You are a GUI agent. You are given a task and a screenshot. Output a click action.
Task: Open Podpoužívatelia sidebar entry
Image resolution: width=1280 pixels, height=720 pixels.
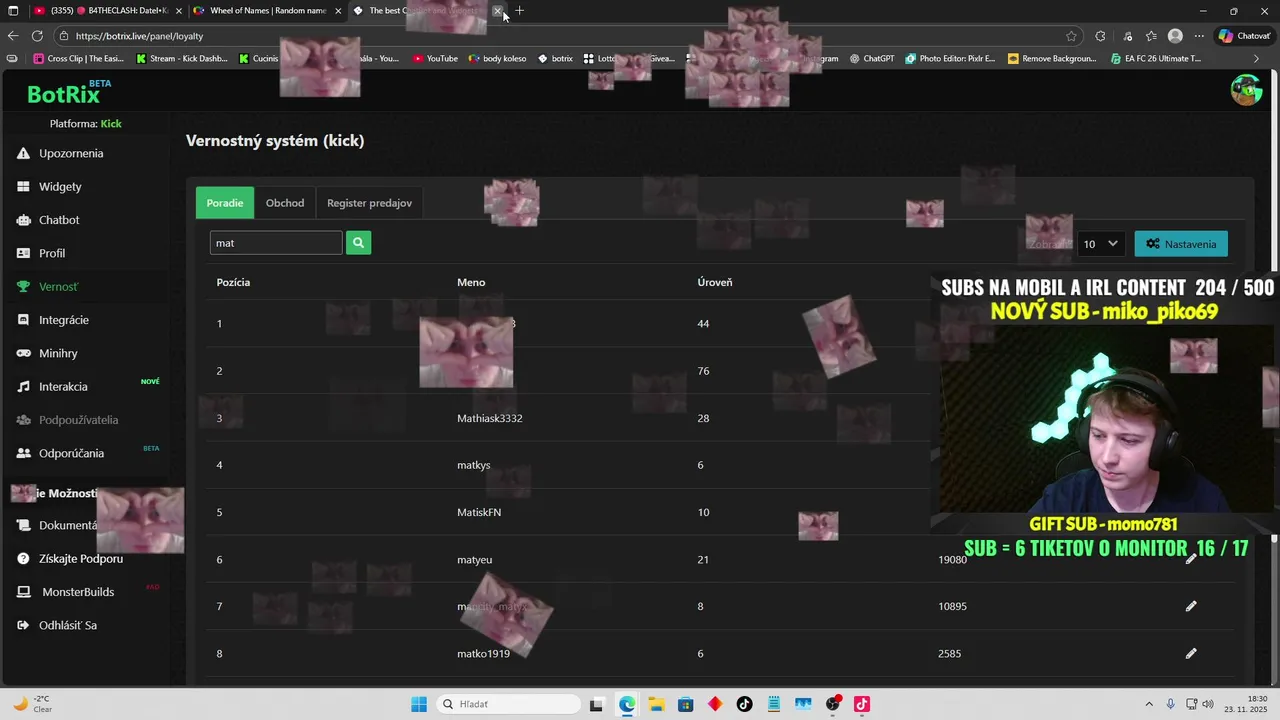click(78, 420)
